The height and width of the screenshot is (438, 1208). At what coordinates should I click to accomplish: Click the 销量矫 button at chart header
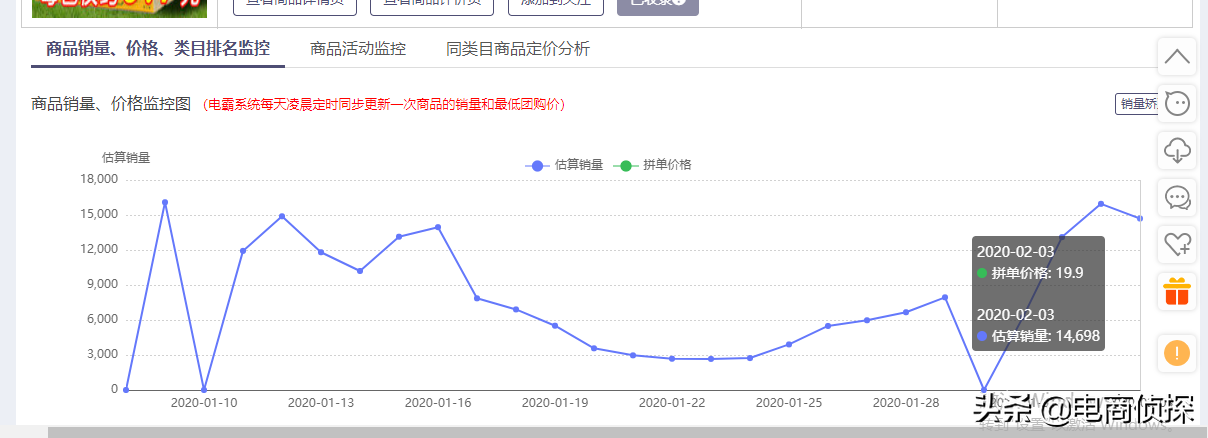[x=1137, y=104]
